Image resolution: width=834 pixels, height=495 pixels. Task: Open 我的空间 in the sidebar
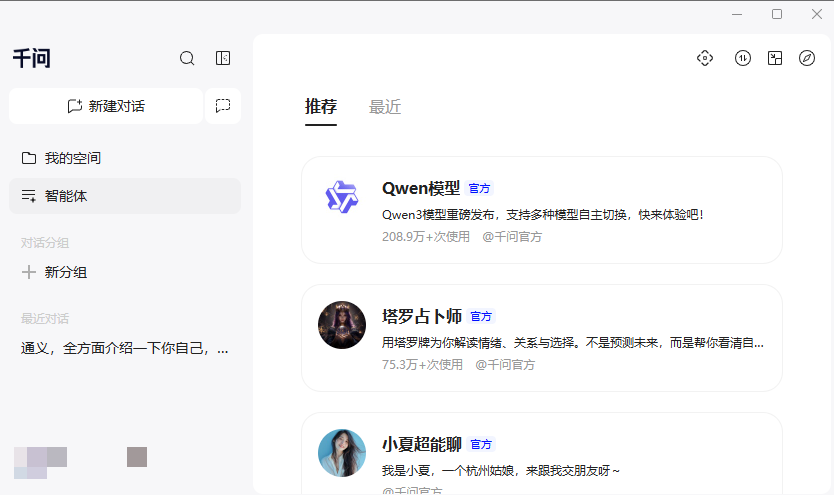tap(125, 158)
